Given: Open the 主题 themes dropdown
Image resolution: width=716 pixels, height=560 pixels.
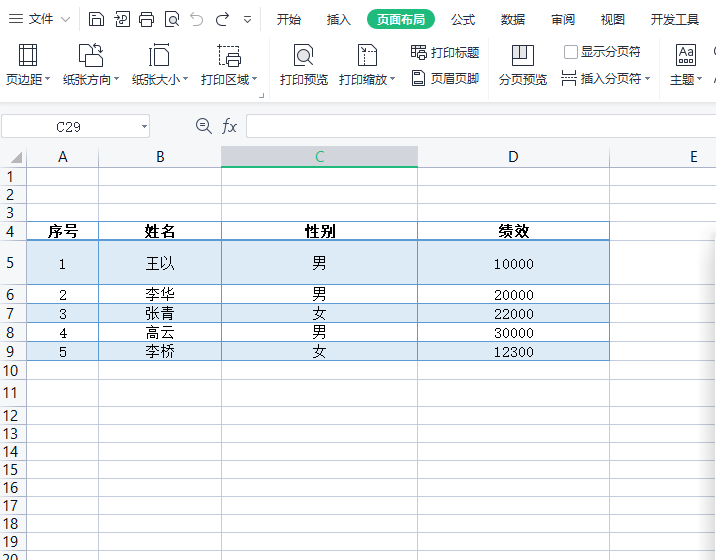Looking at the screenshot, I should (x=686, y=65).
